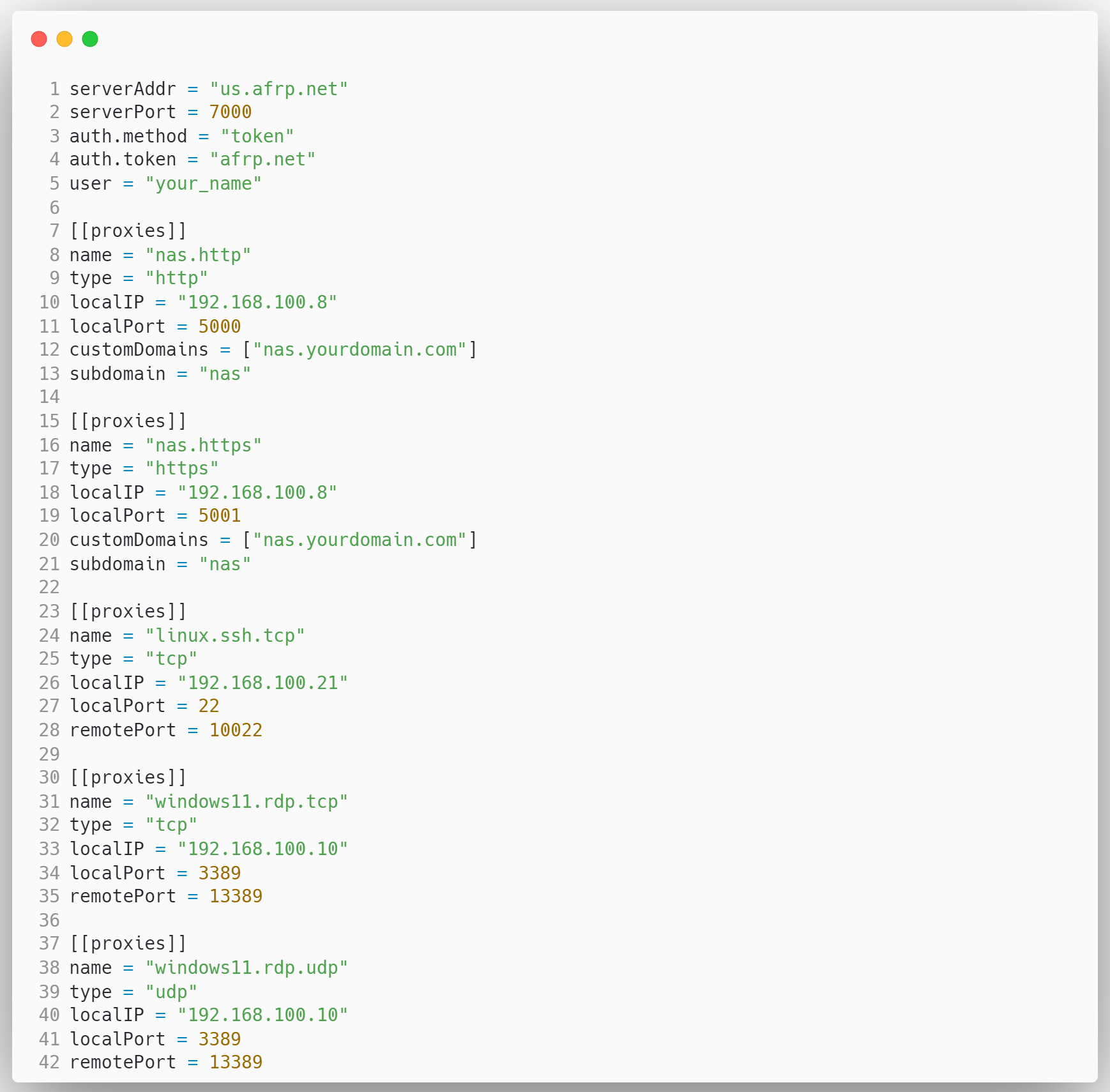
Task: Select the name value "nas.https"
Action: point(203,445)
